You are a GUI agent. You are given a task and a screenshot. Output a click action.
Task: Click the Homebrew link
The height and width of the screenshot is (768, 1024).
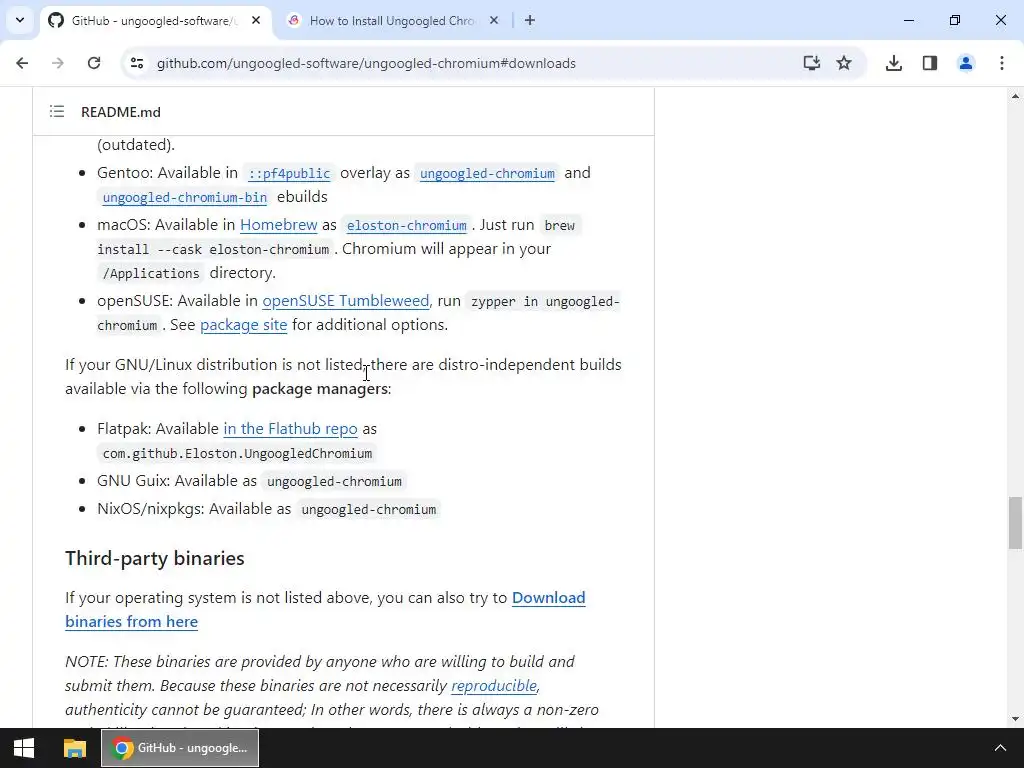tap(279, 225)
